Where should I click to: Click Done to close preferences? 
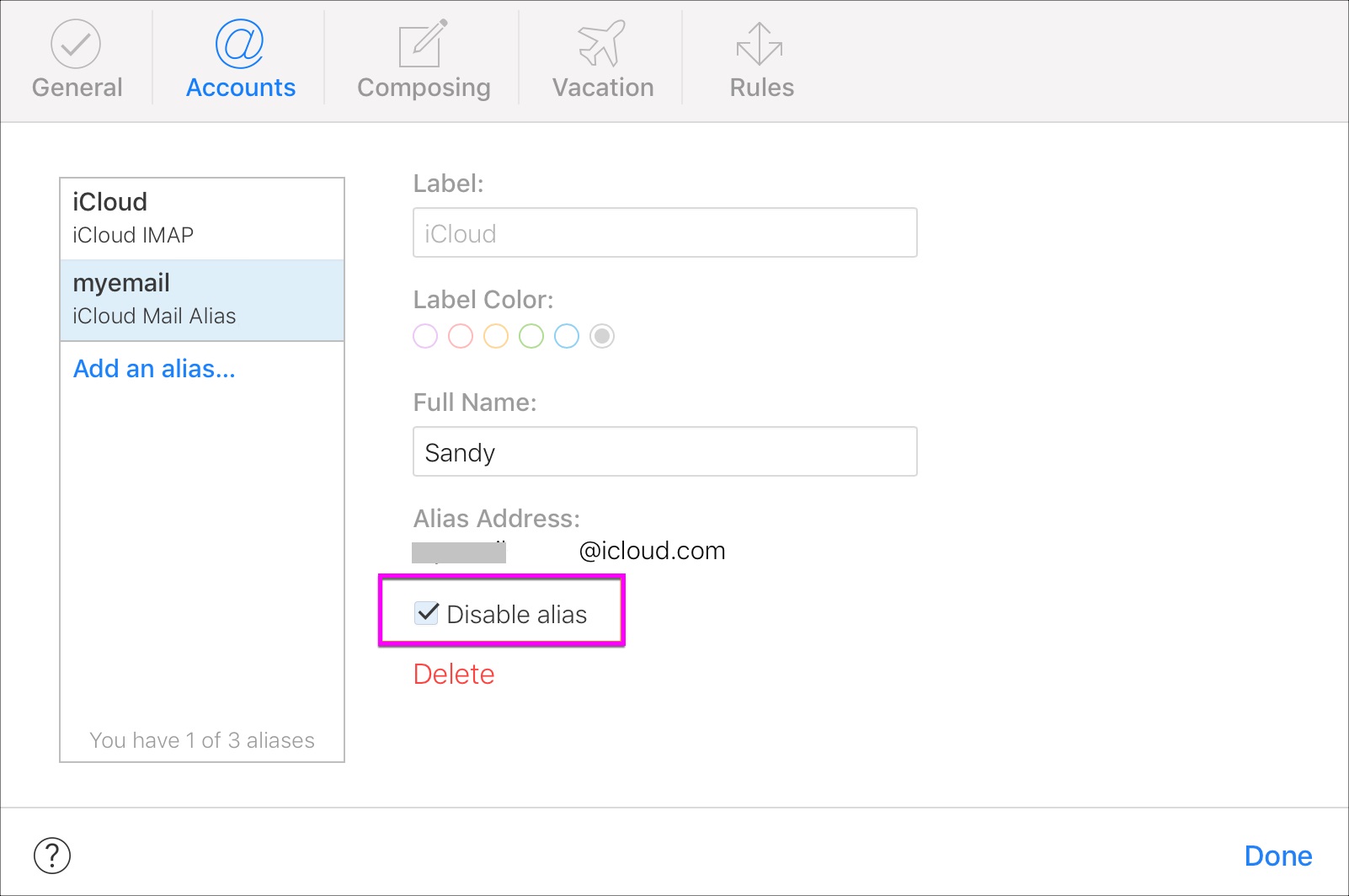tap(1278, 856)
